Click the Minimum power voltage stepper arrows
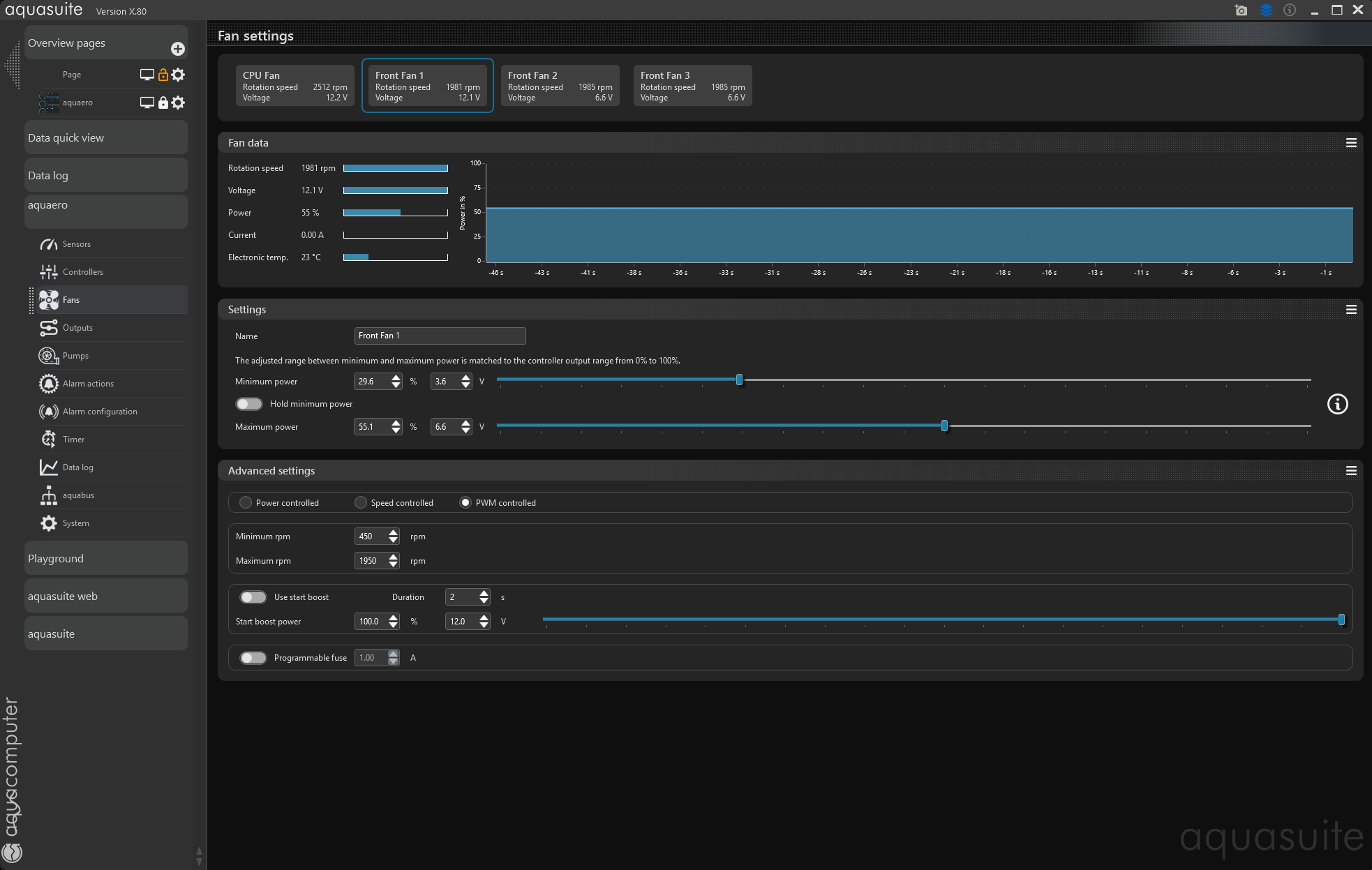 [x=466, y=382]
